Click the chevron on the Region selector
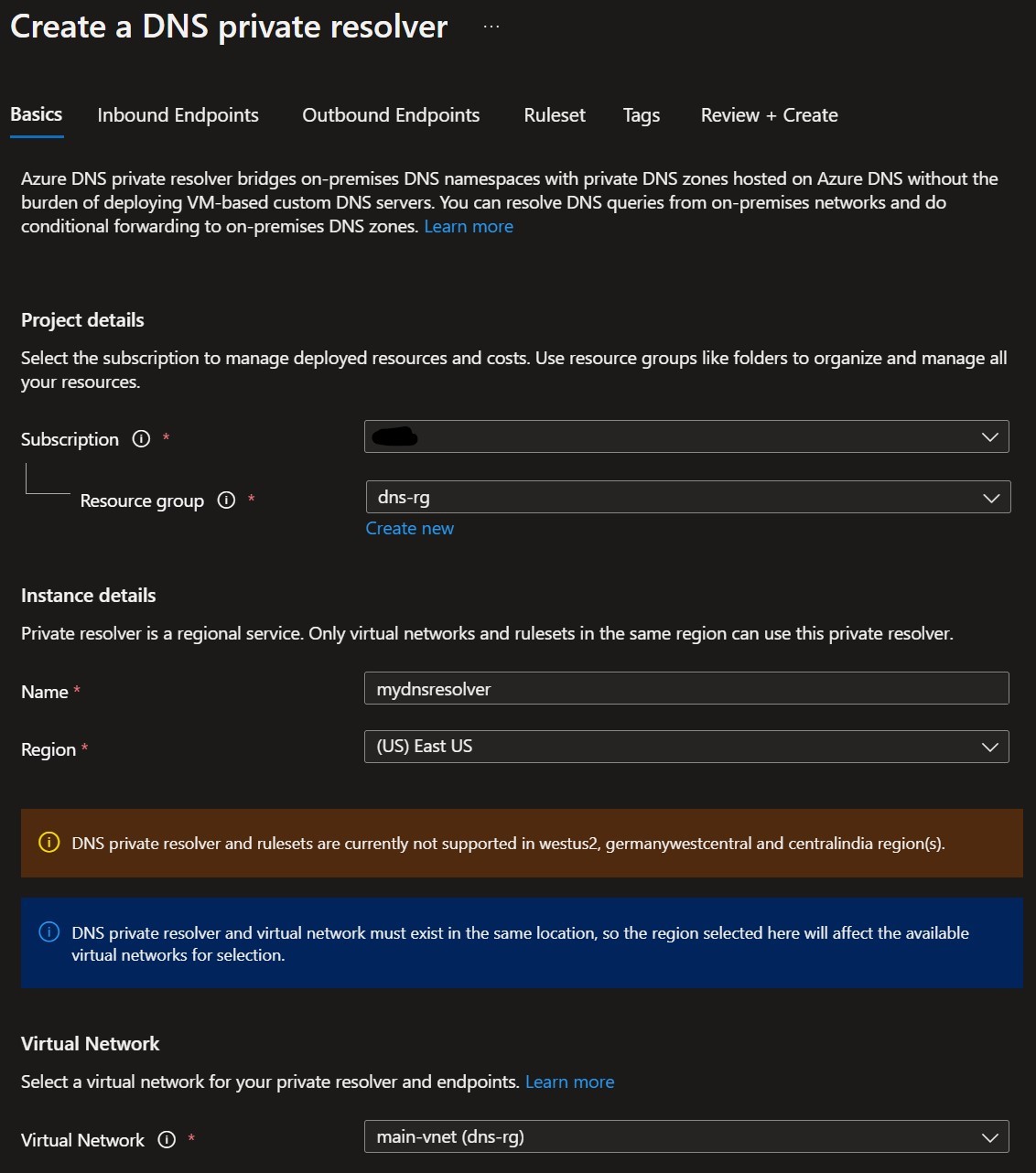 point(989,747)
